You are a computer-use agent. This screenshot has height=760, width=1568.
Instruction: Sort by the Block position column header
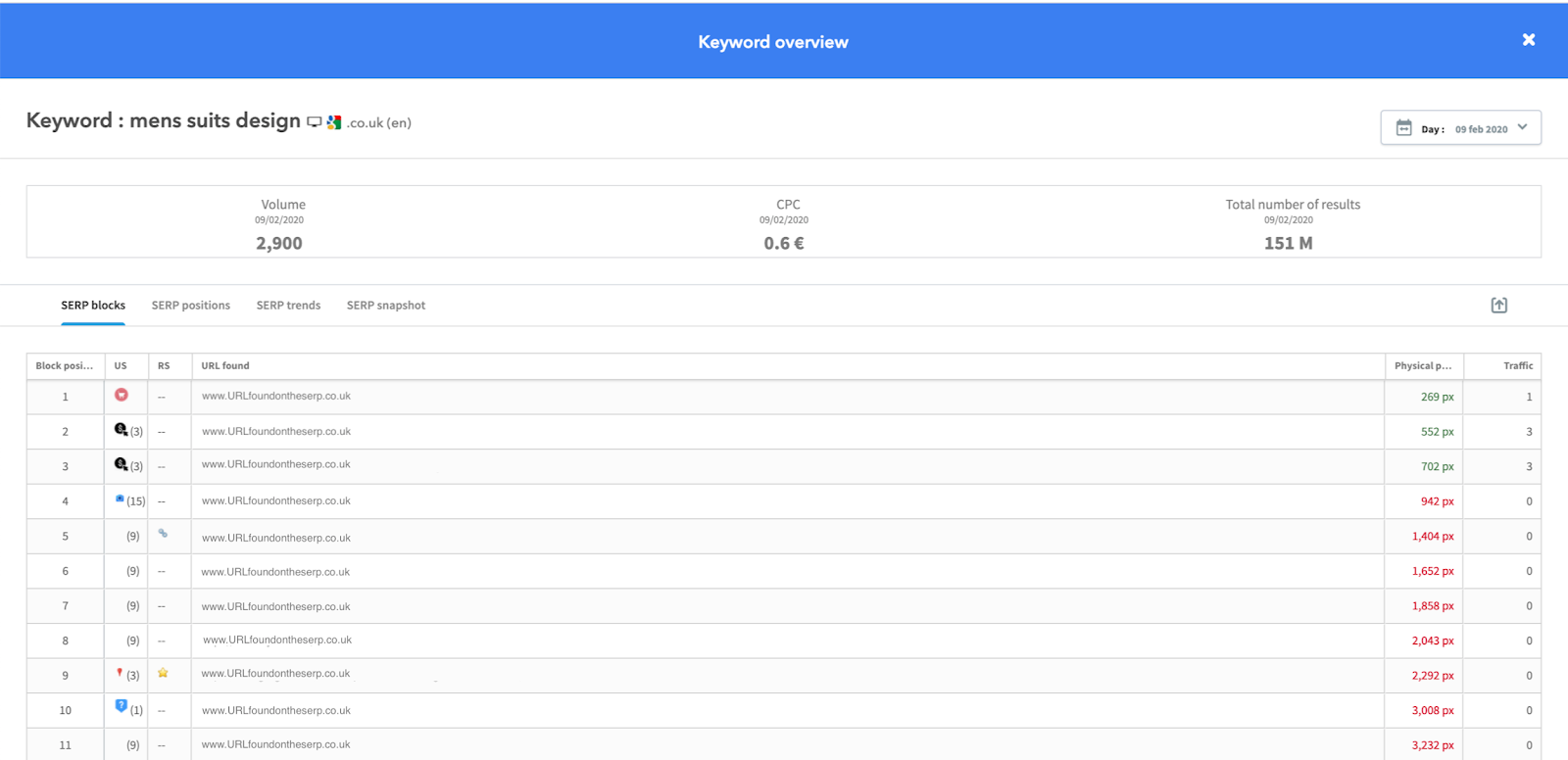[x=66, y=366]
